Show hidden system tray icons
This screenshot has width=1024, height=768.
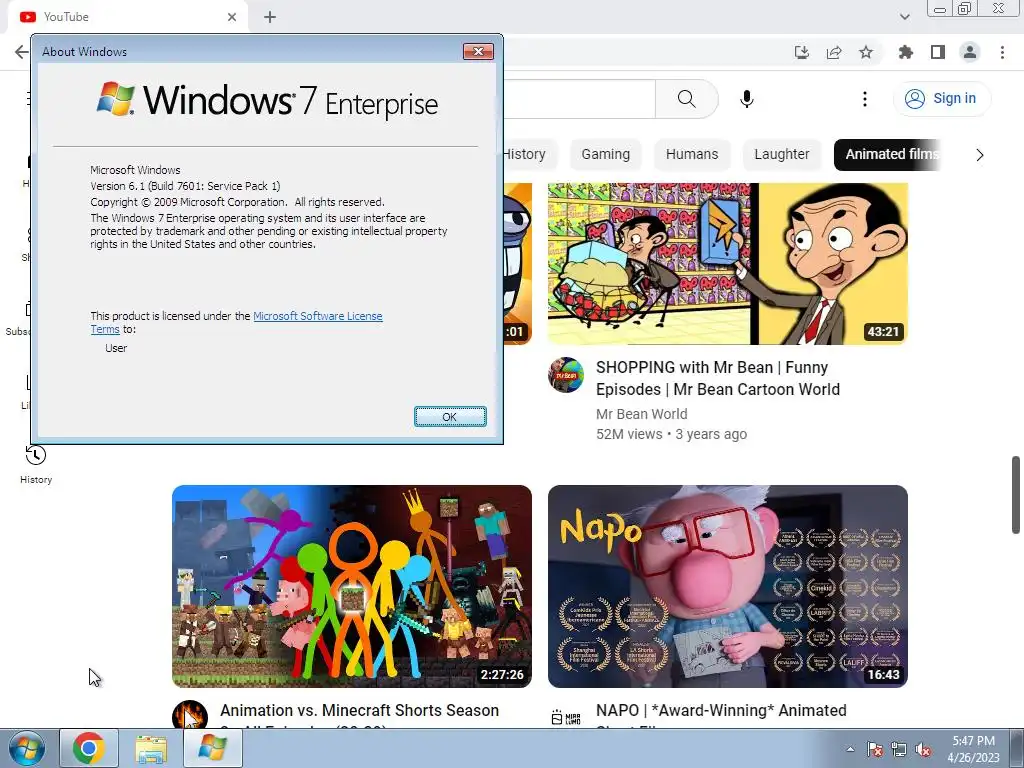tap(850, 749)
